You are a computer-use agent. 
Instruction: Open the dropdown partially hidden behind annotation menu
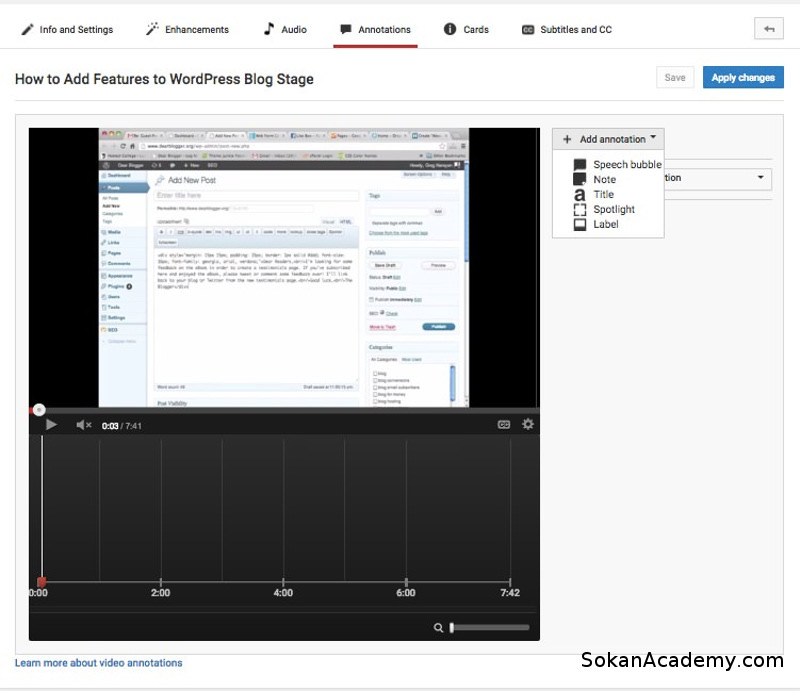pos(718,178)
